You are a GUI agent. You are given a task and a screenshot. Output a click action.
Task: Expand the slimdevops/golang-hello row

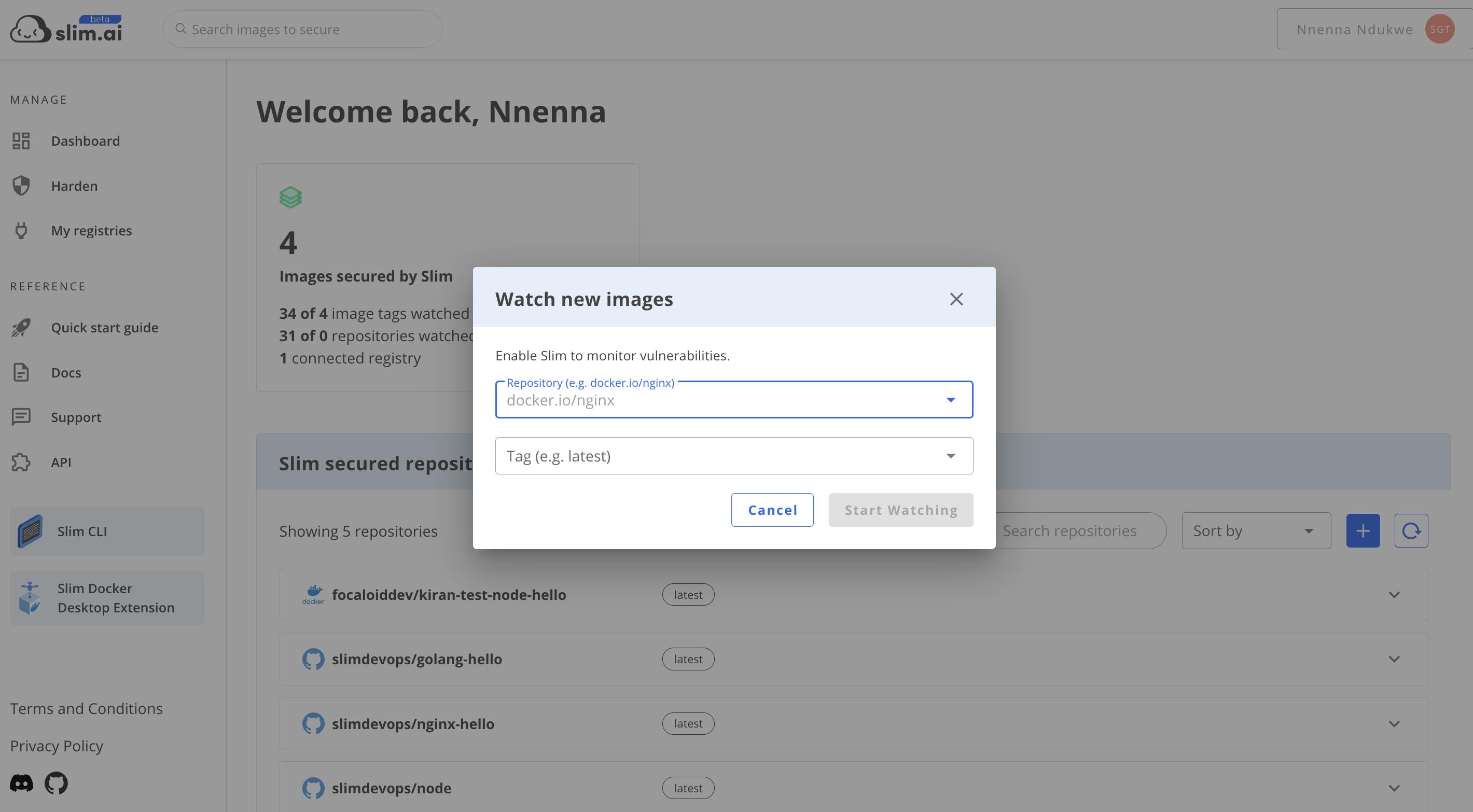[1394, 659]
